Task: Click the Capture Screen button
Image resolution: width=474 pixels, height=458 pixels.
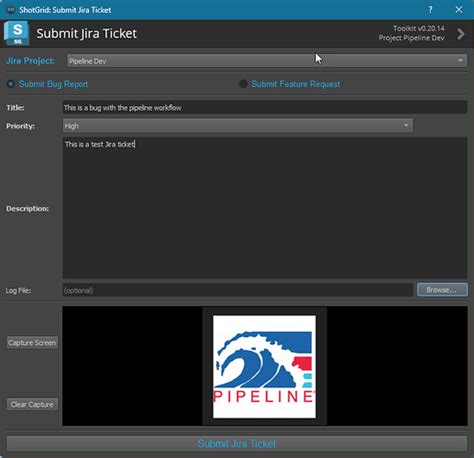Action: pos(32,343)
